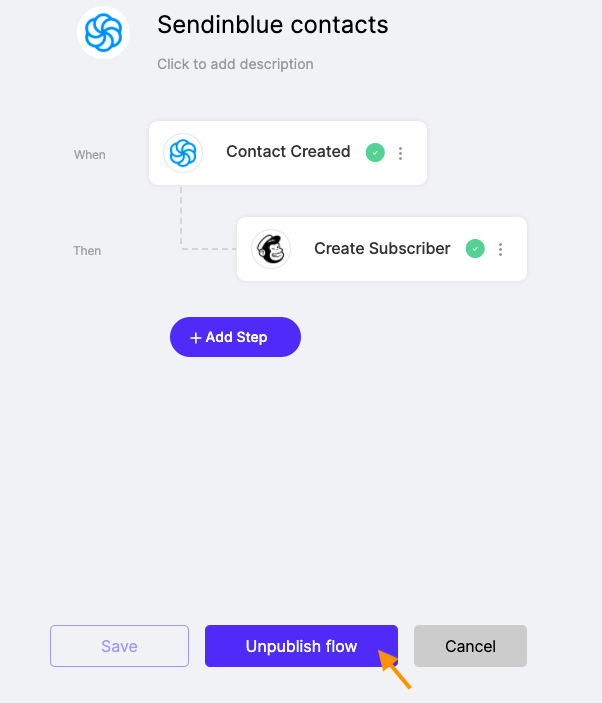The image size is (602, 703).
Task: Open the Create Subscriber action card
Action: 382,249
